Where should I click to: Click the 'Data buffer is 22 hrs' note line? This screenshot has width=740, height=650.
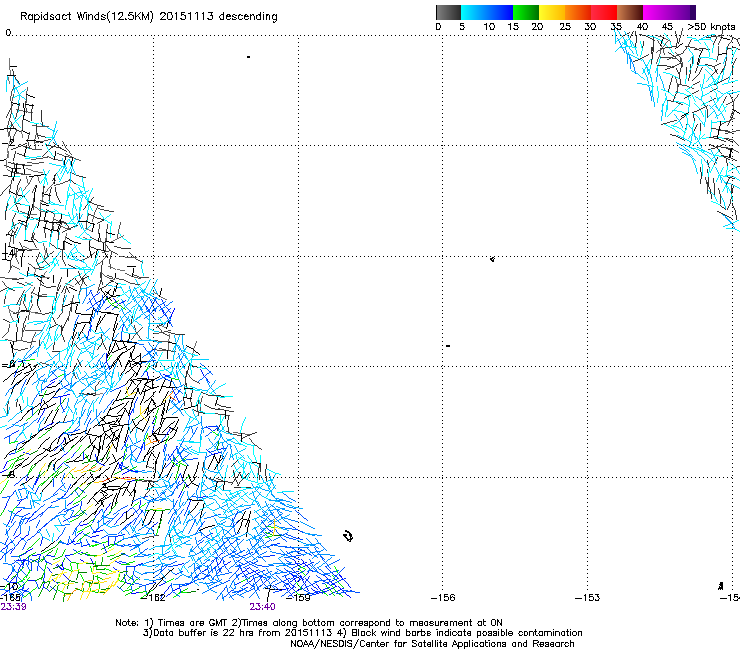click(362, 633)
